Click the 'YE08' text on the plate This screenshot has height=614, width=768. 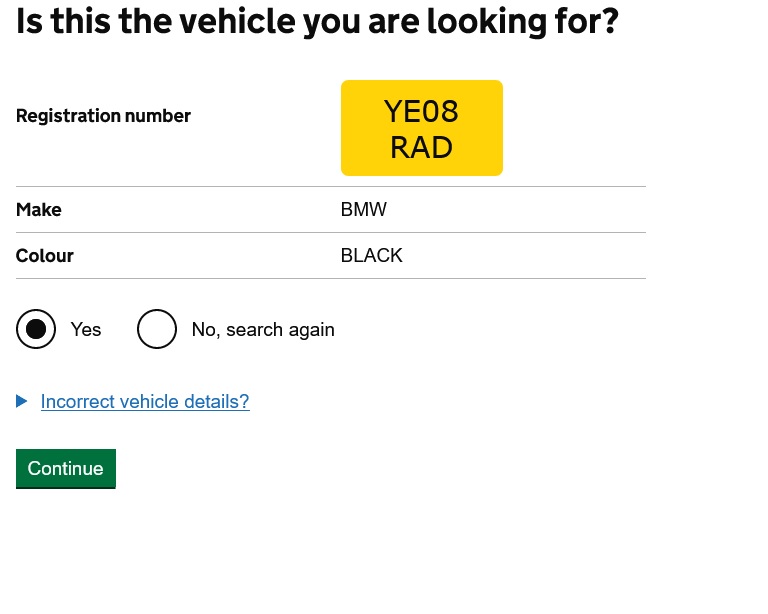(x=421, y=110)
